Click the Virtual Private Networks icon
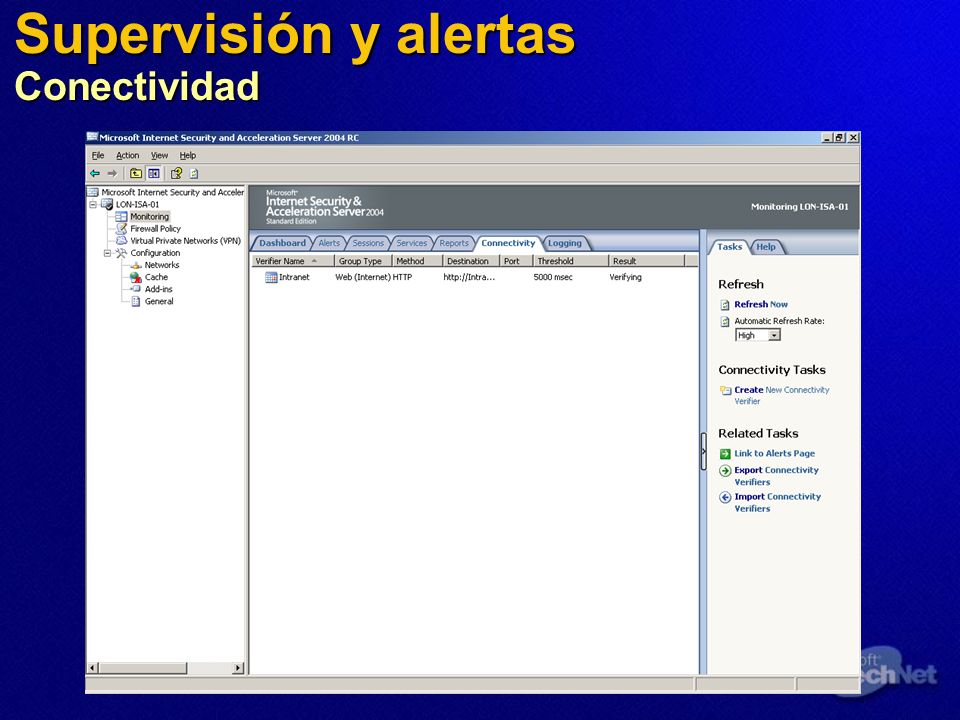 pyautogui.click(x=121, y=241)
